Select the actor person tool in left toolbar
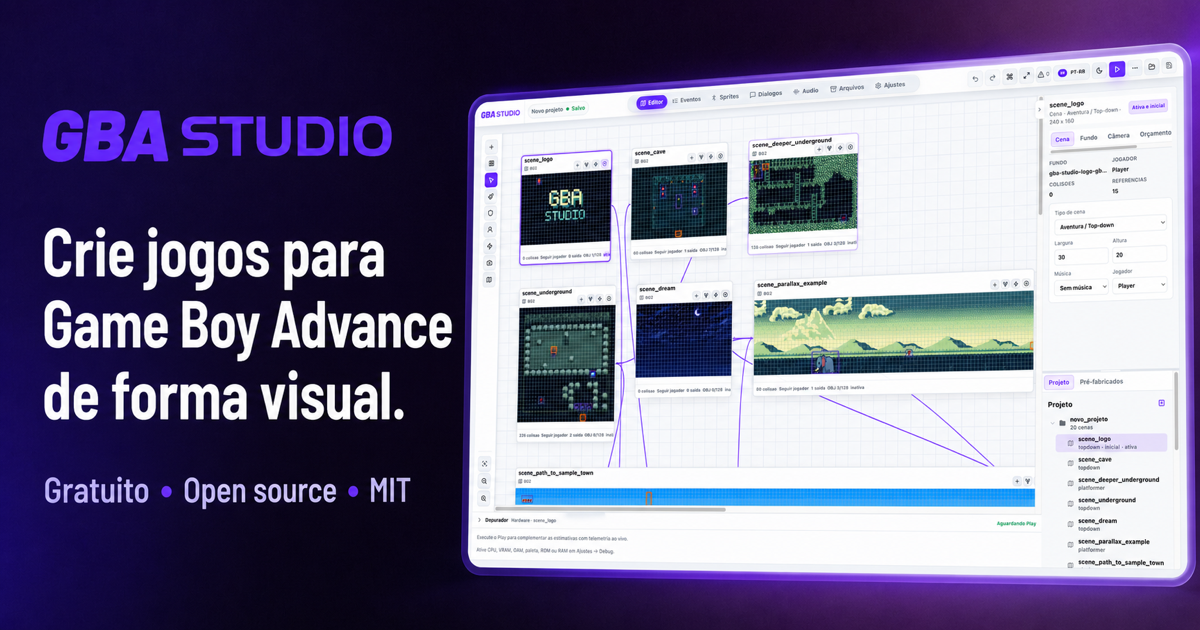This screenshot has width=1200, height=630. pyautogui.click(x=491, y=229)
